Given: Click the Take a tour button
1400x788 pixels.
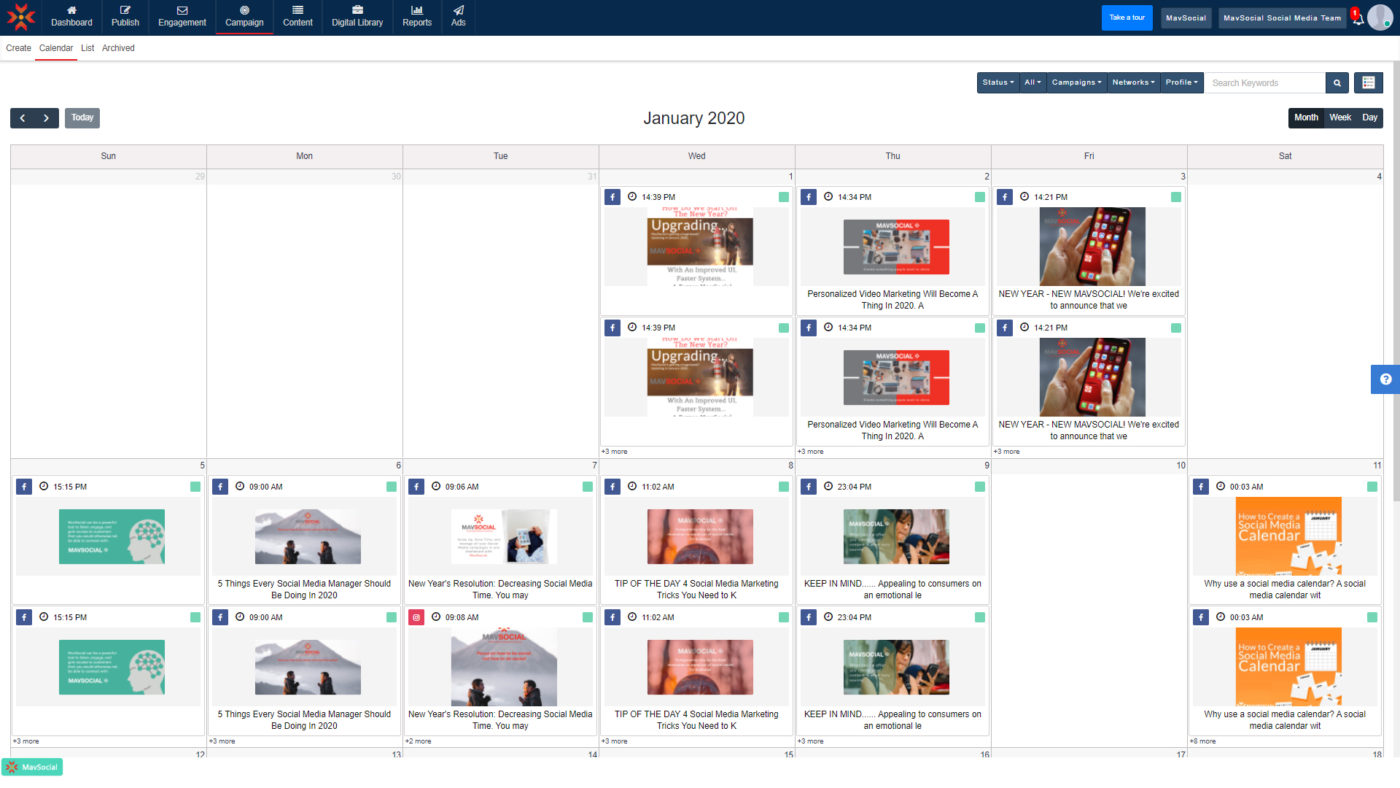Looking at the screenshot, I should coord(1127,18).
